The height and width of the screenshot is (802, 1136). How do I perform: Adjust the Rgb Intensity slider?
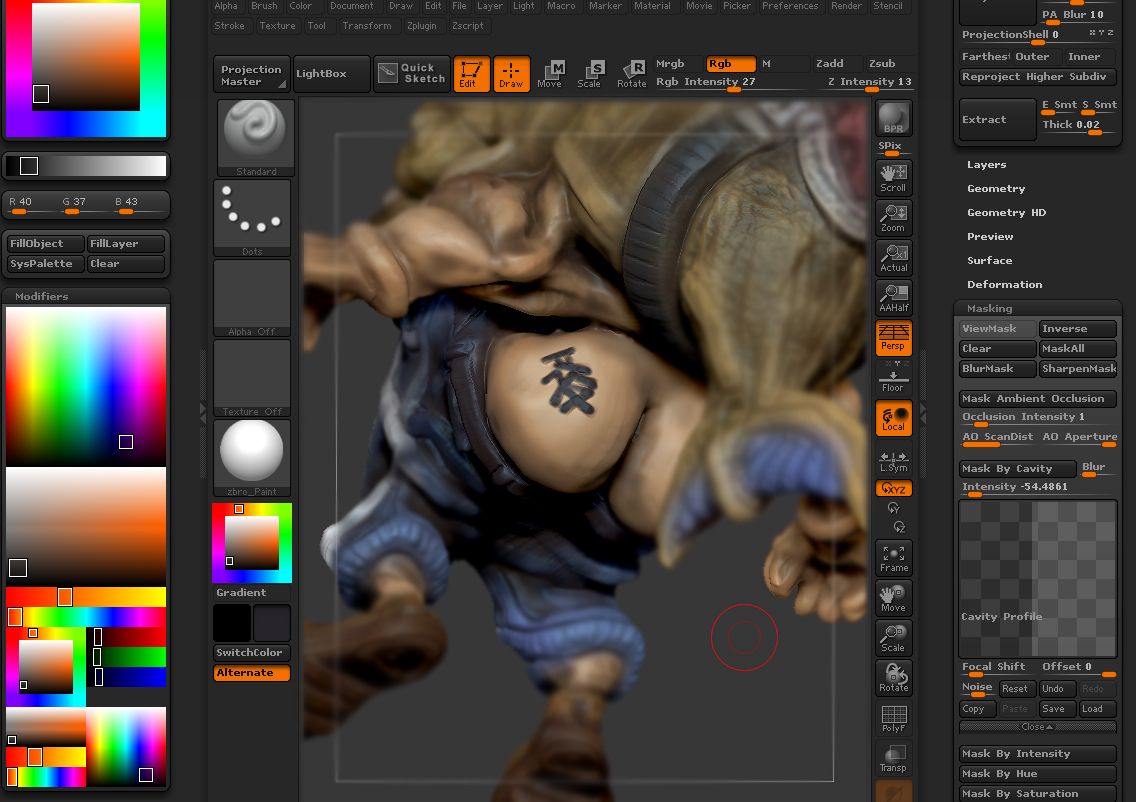click(x=733, y=83)
